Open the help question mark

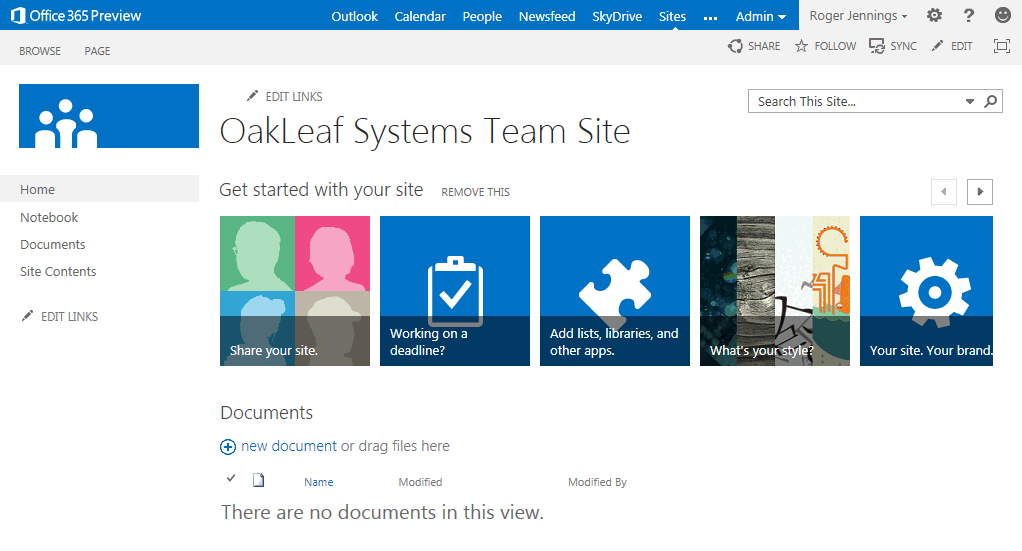click(x=969, y=15)
